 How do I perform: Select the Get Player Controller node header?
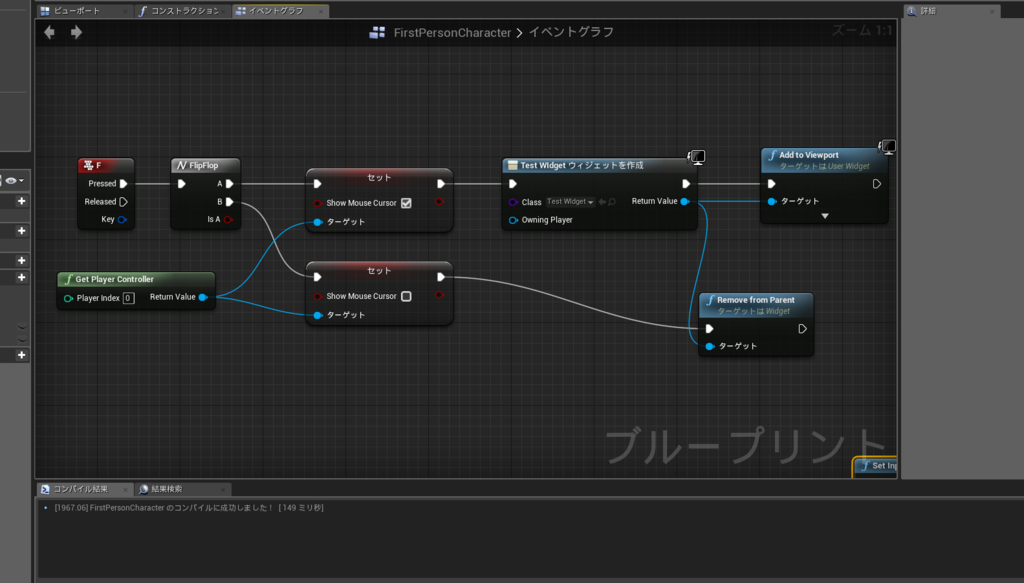coord(136,279)
